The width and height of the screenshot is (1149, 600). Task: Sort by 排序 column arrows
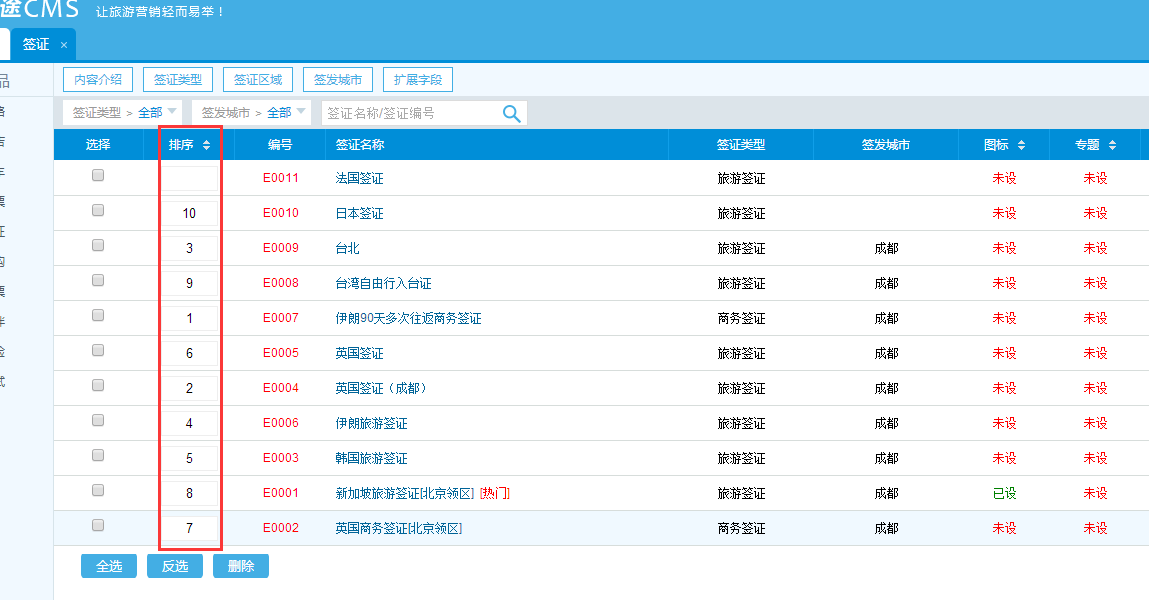pyautogui.click(x=206, y=145)
